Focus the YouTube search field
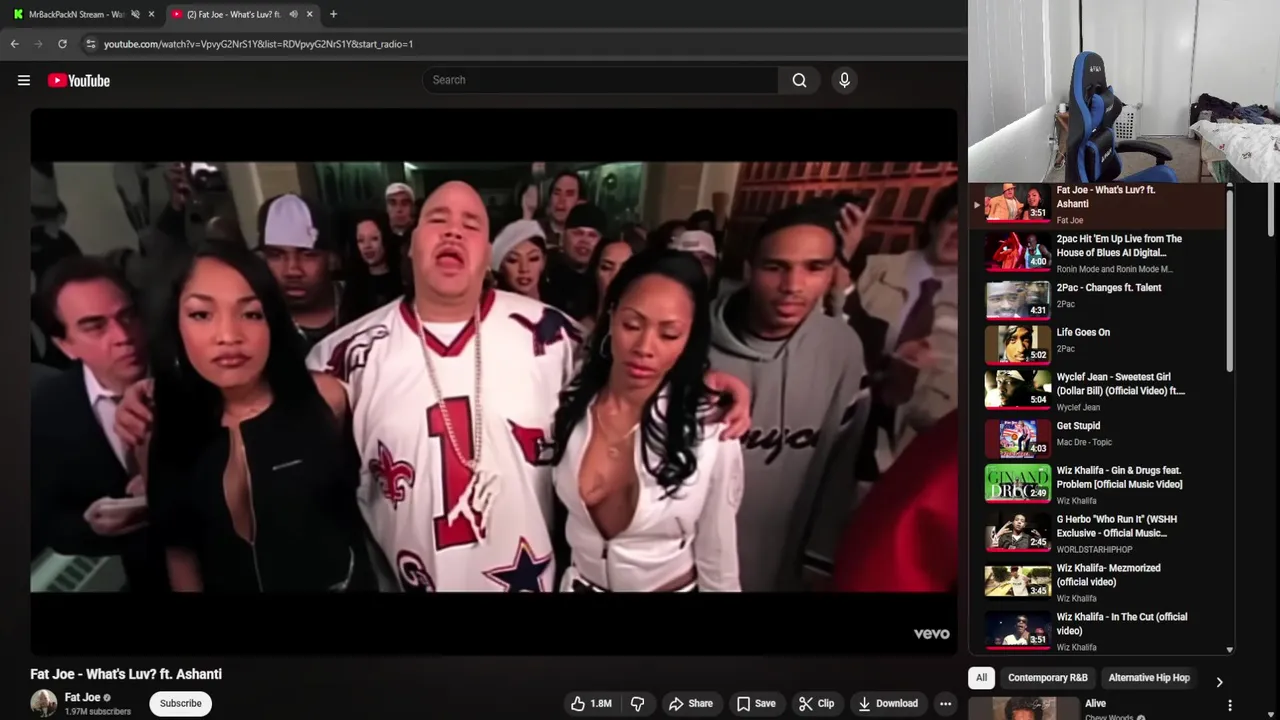This screenshot has width=1280, height=720. coord(600,80)
